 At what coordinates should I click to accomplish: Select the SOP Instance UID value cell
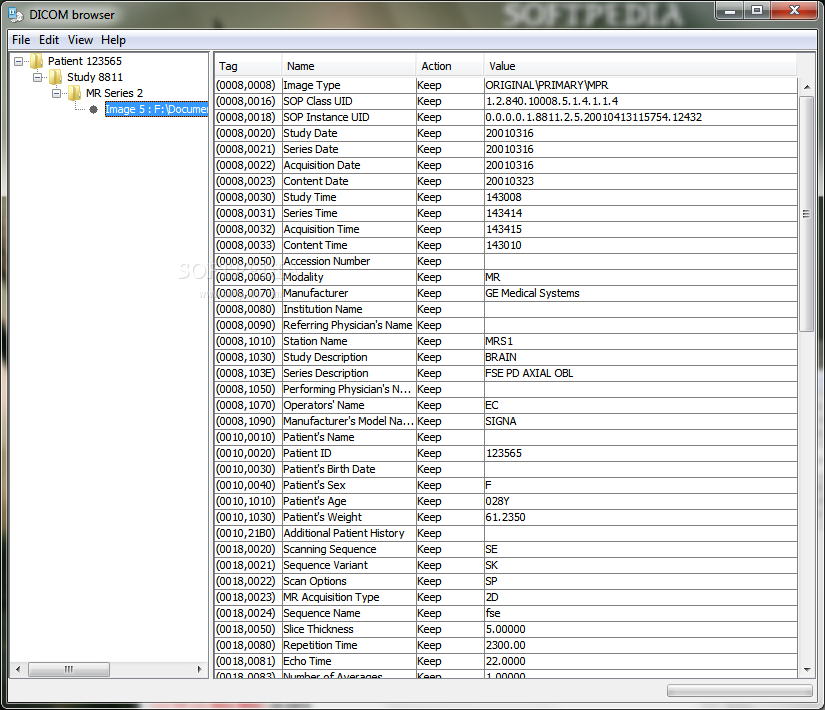(640, 117)
